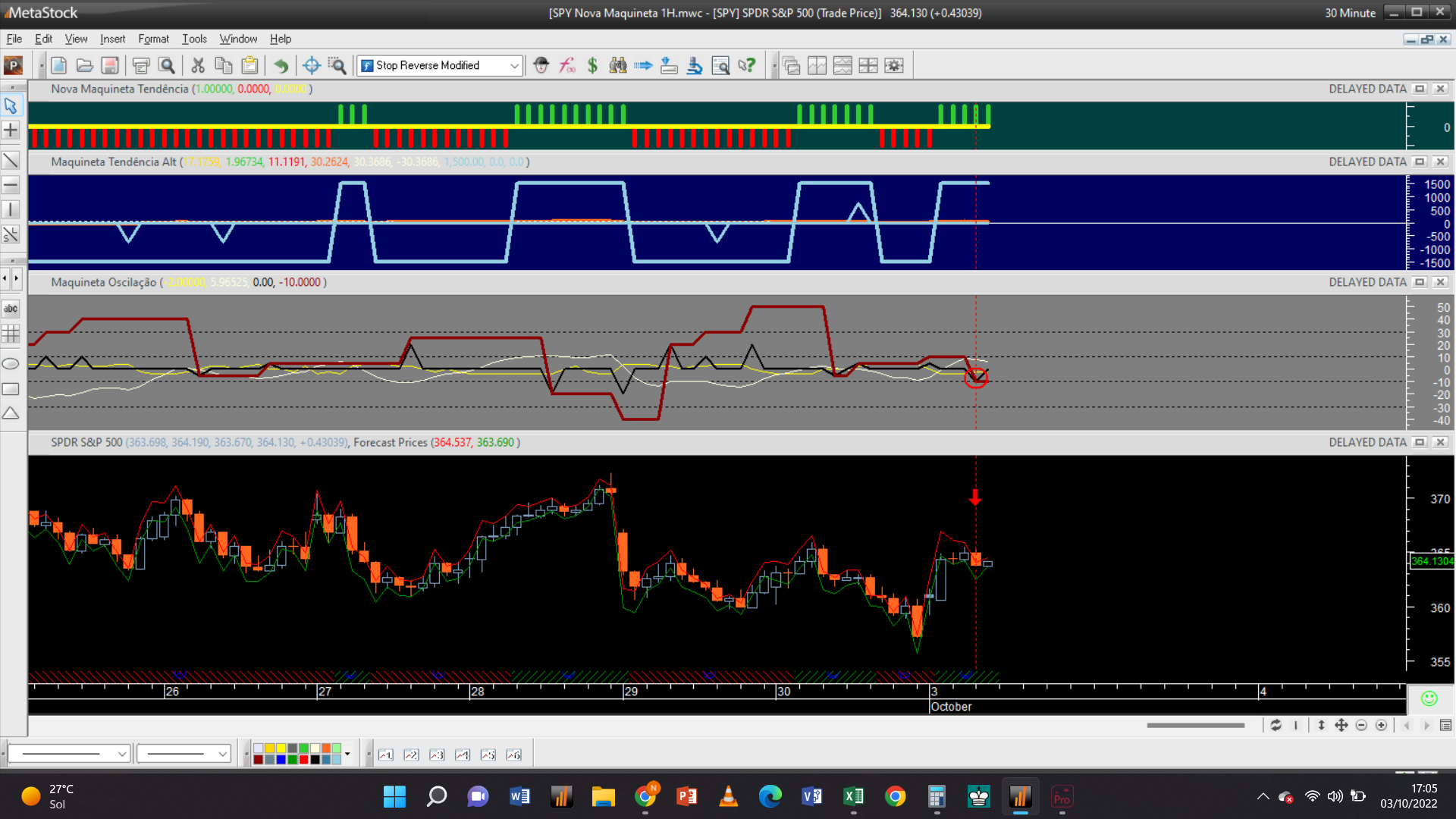The height and width of the screenshot is (819, 1456).
Task: Open The Explorer binoculars icon
Action: coord(618,66)
